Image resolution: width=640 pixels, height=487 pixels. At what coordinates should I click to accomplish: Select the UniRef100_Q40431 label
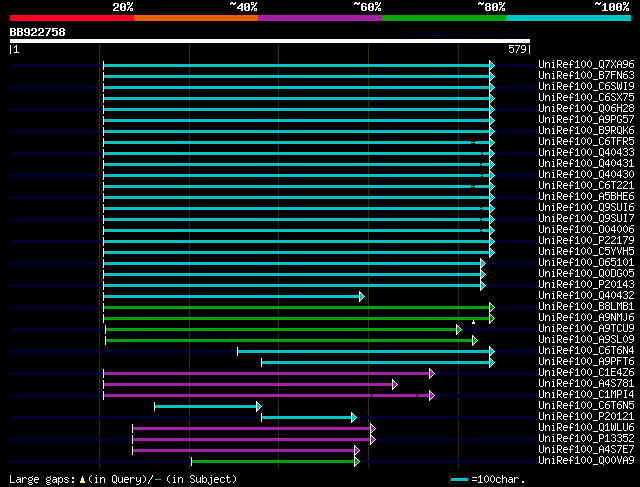click(x=587, y=163)
